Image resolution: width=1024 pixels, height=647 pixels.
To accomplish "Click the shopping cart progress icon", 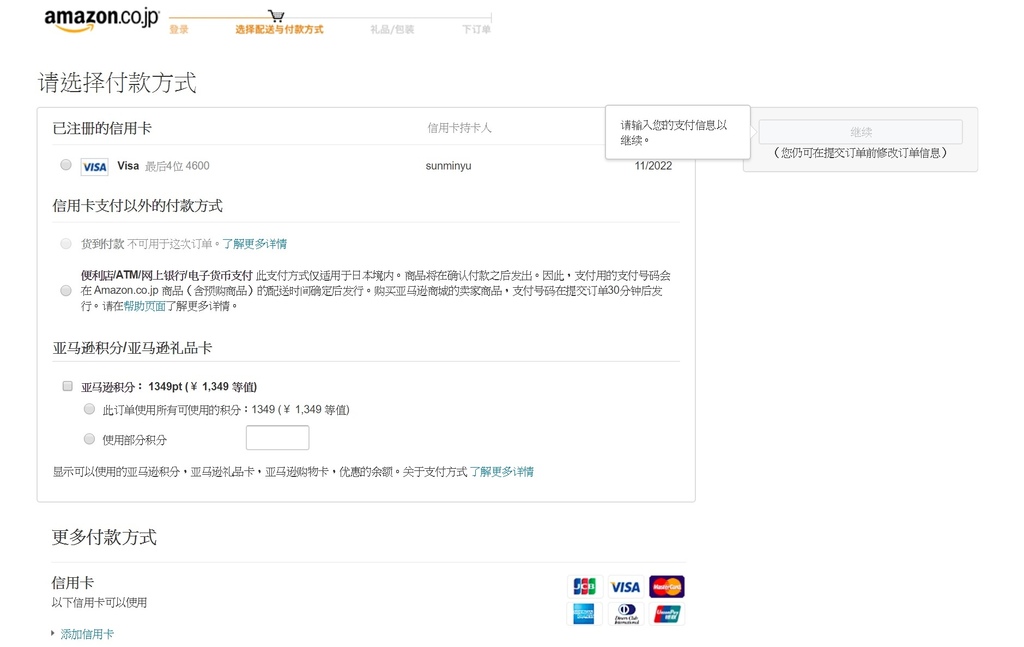I will pyautogui.click(x=276, y=16).
